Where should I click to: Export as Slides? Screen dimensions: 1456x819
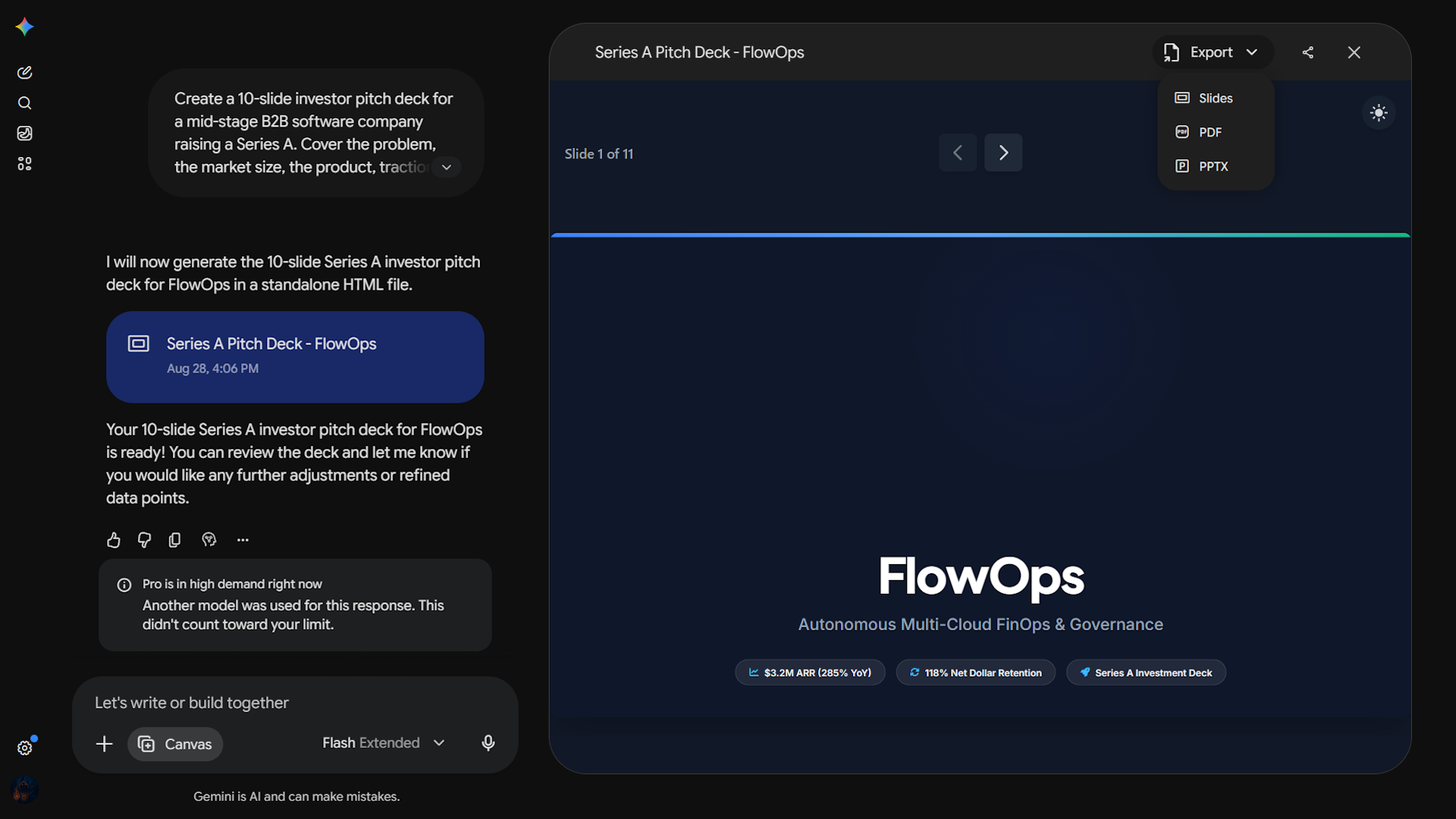(1216, 98)
